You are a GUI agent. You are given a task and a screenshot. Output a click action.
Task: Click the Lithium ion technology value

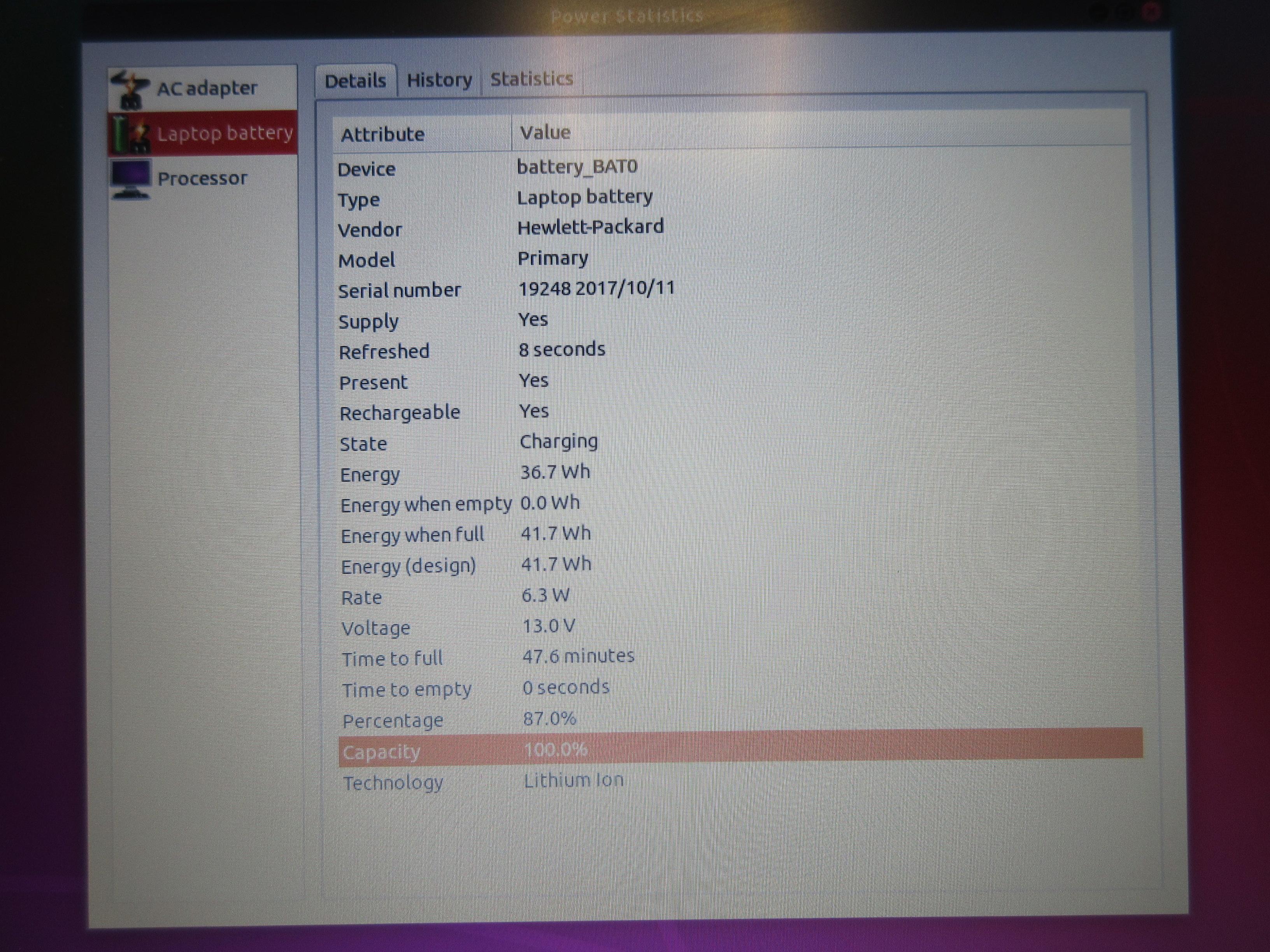[x=574, y=780]
